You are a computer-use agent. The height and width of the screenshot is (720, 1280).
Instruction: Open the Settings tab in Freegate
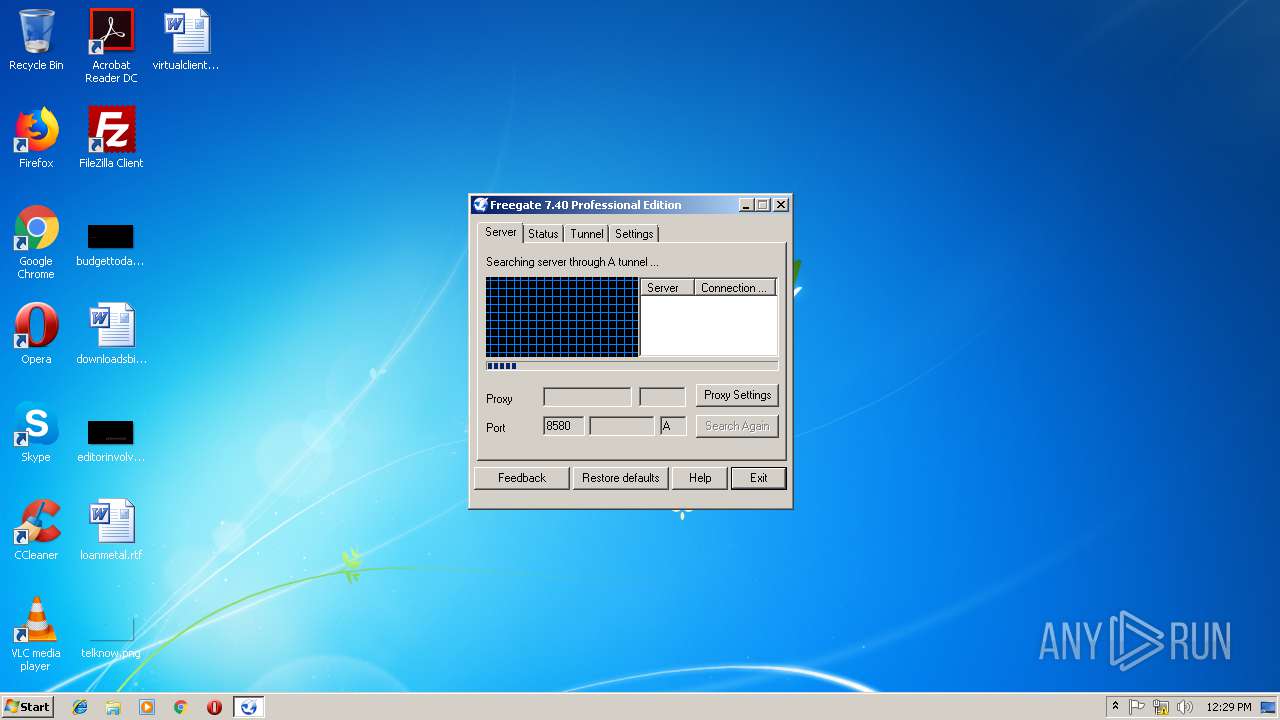click(x=634, y=234)
